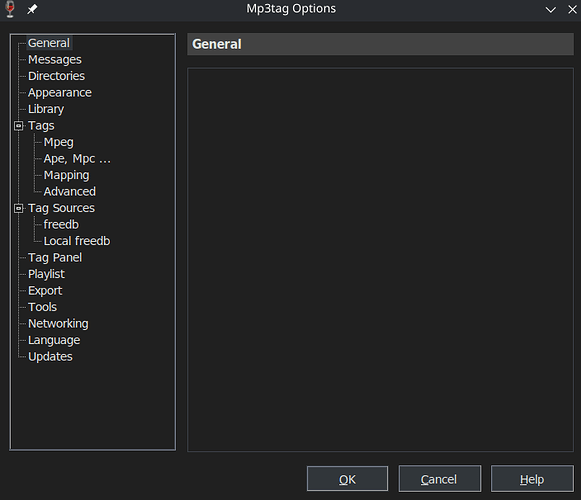Open Tools settings
The image size is (581, 500).
pyautogui.click(x=43, y=307)
